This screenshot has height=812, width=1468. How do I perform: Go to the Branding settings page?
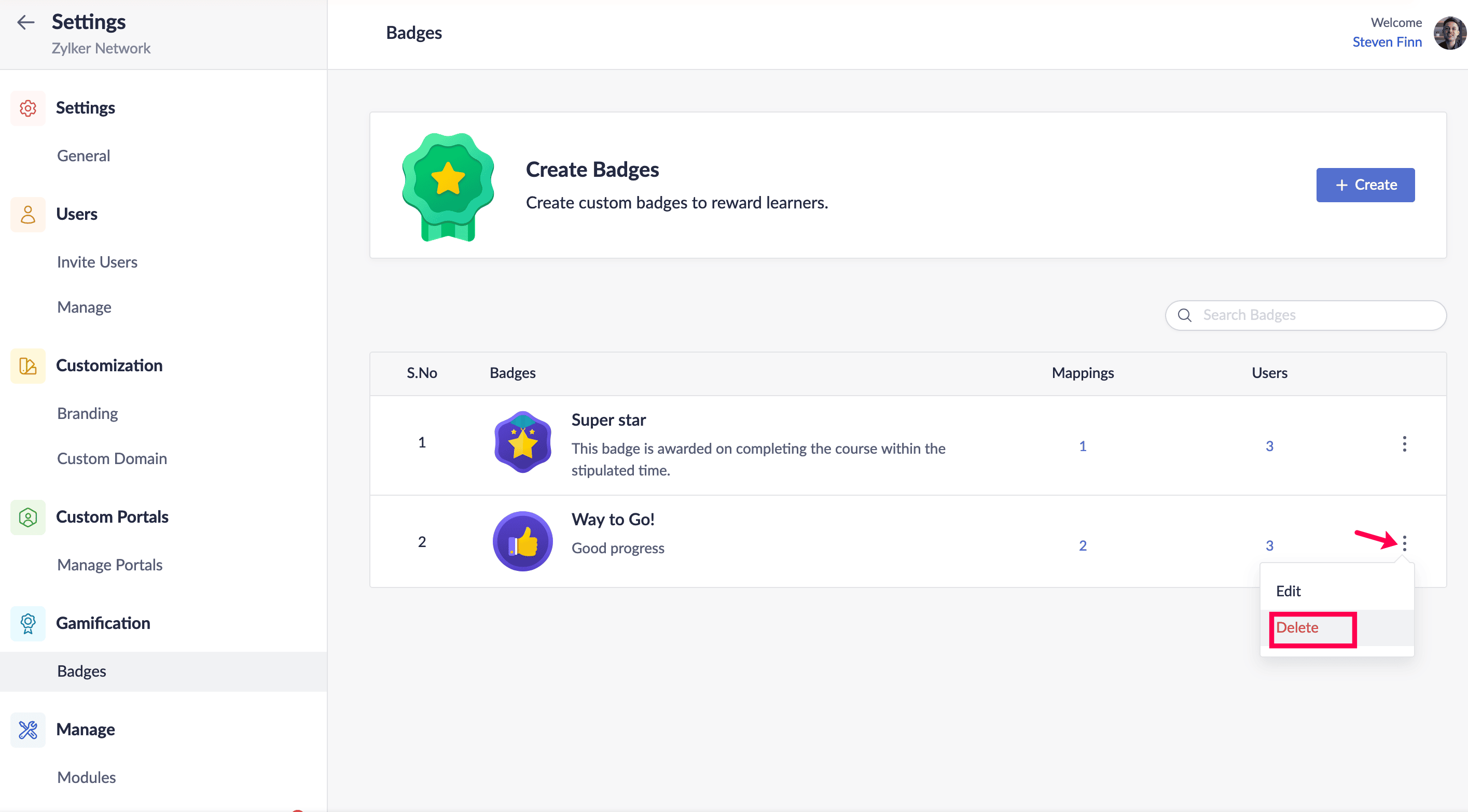click(87, 413)
